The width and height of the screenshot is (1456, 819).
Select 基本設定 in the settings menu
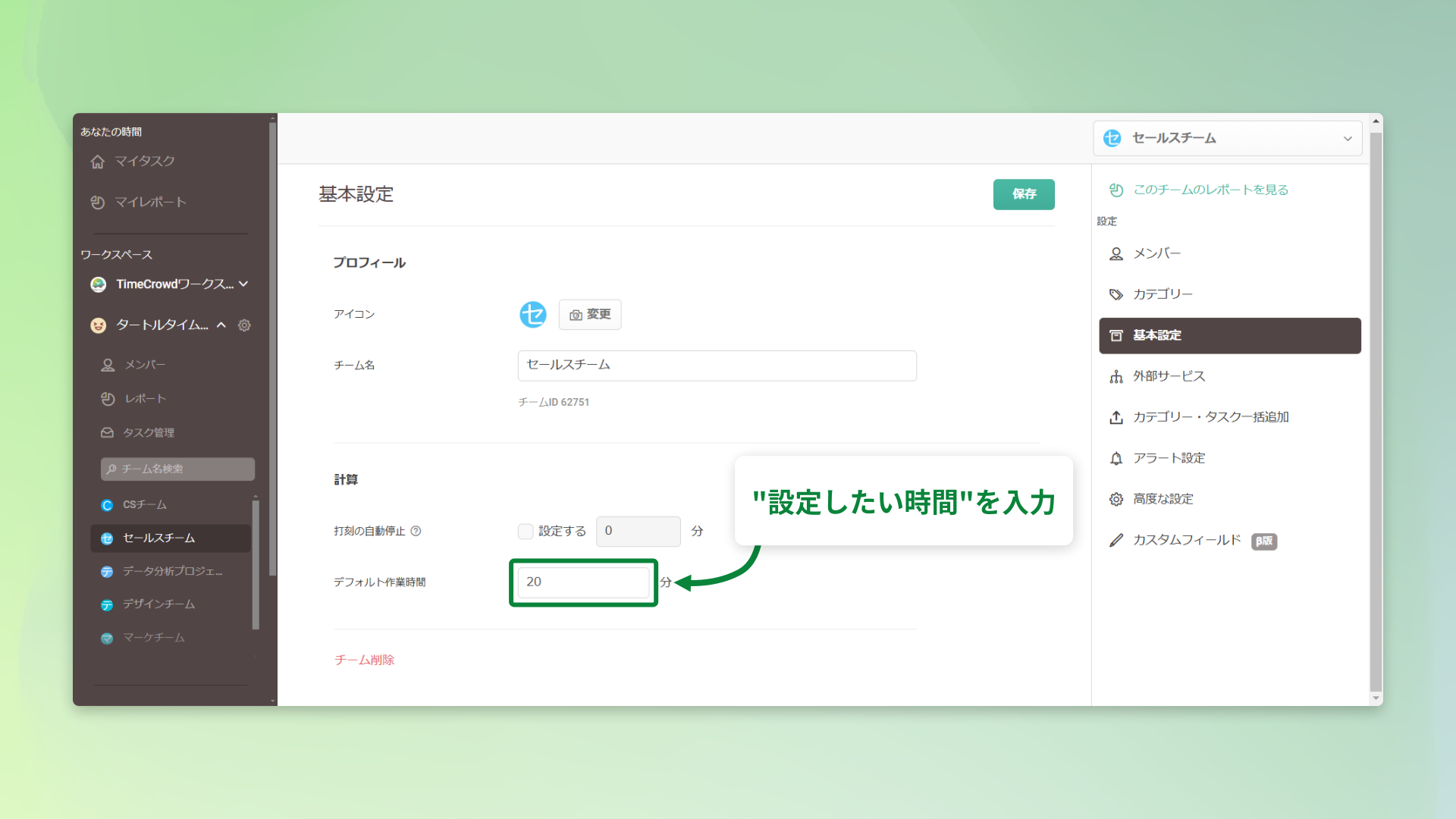pyautogui.click(x=1228, y=335)
